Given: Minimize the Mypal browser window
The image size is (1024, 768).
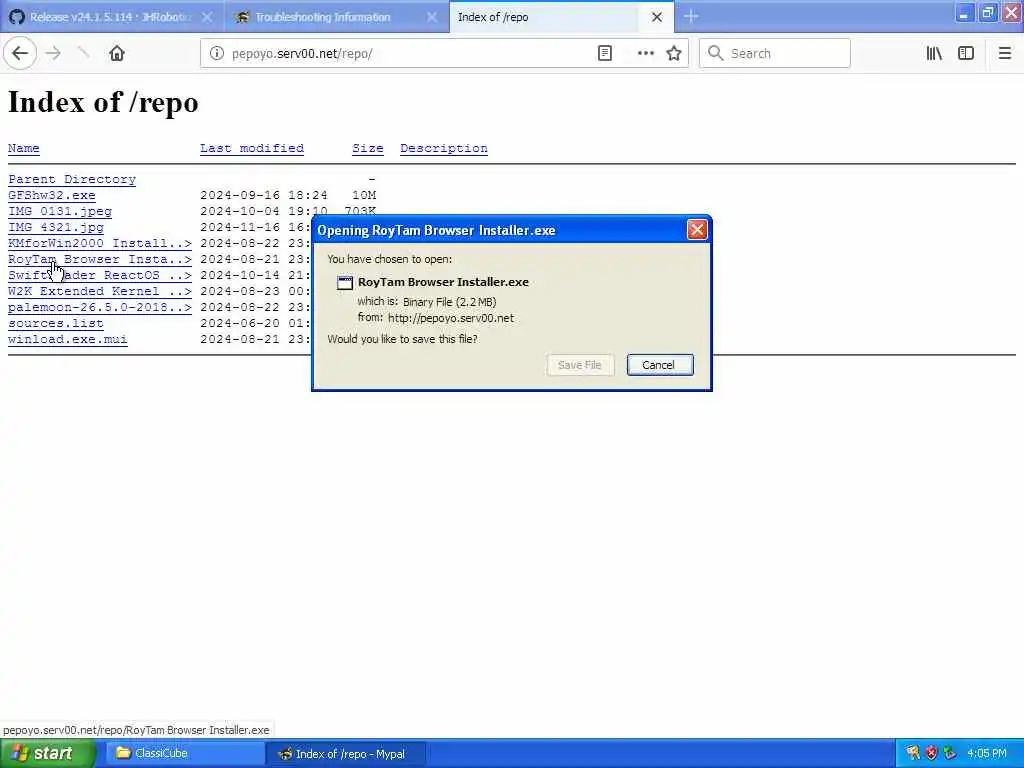Looking at the screenshot, I should 965,13.
